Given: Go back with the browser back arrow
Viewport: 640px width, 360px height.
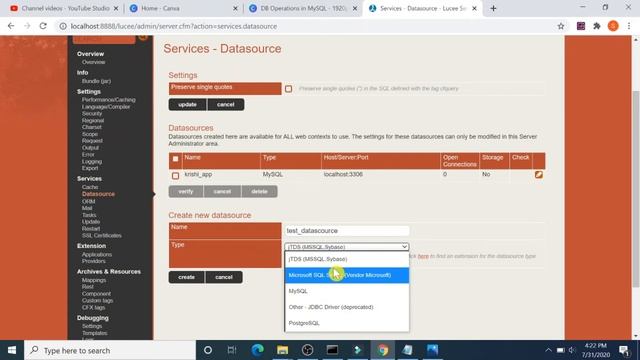Looking at the screenshot, I should click(x=11, y=26).
